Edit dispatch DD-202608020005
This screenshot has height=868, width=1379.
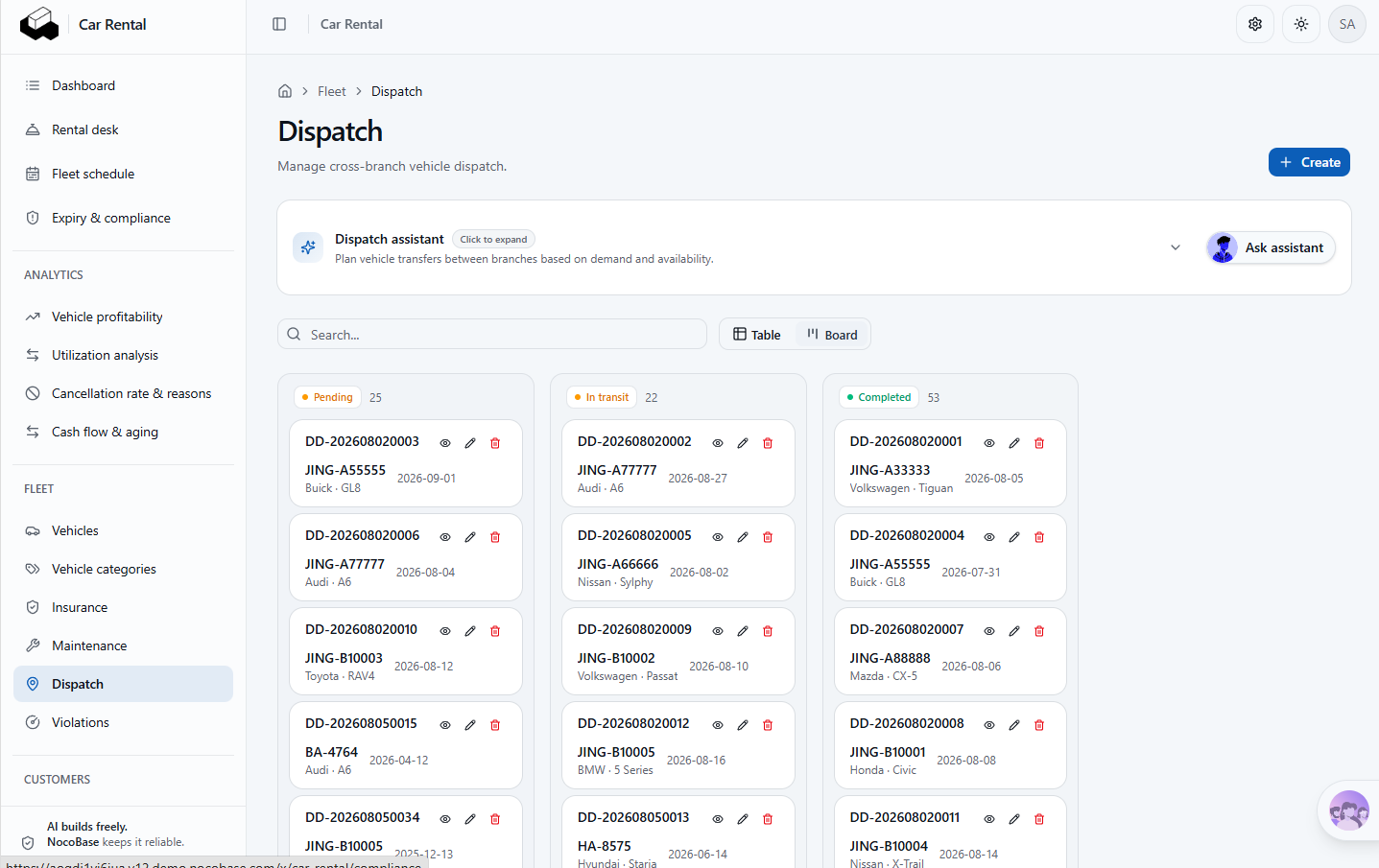(743, 537)
